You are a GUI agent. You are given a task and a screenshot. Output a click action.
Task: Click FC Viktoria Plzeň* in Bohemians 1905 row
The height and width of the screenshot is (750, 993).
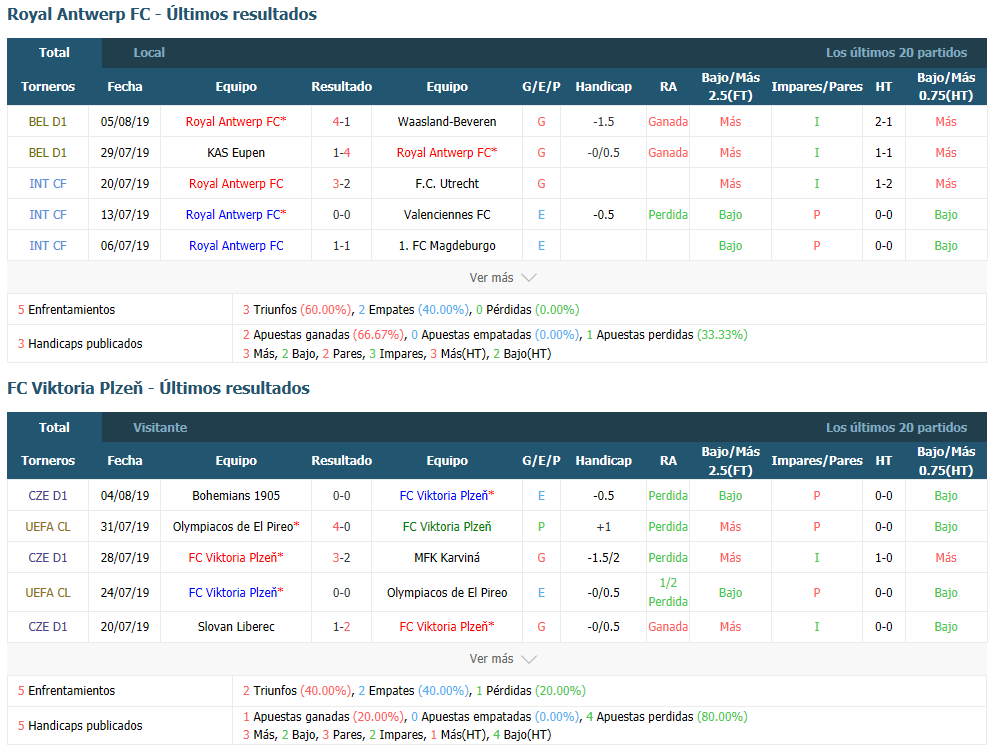click(x=447, y=496)
